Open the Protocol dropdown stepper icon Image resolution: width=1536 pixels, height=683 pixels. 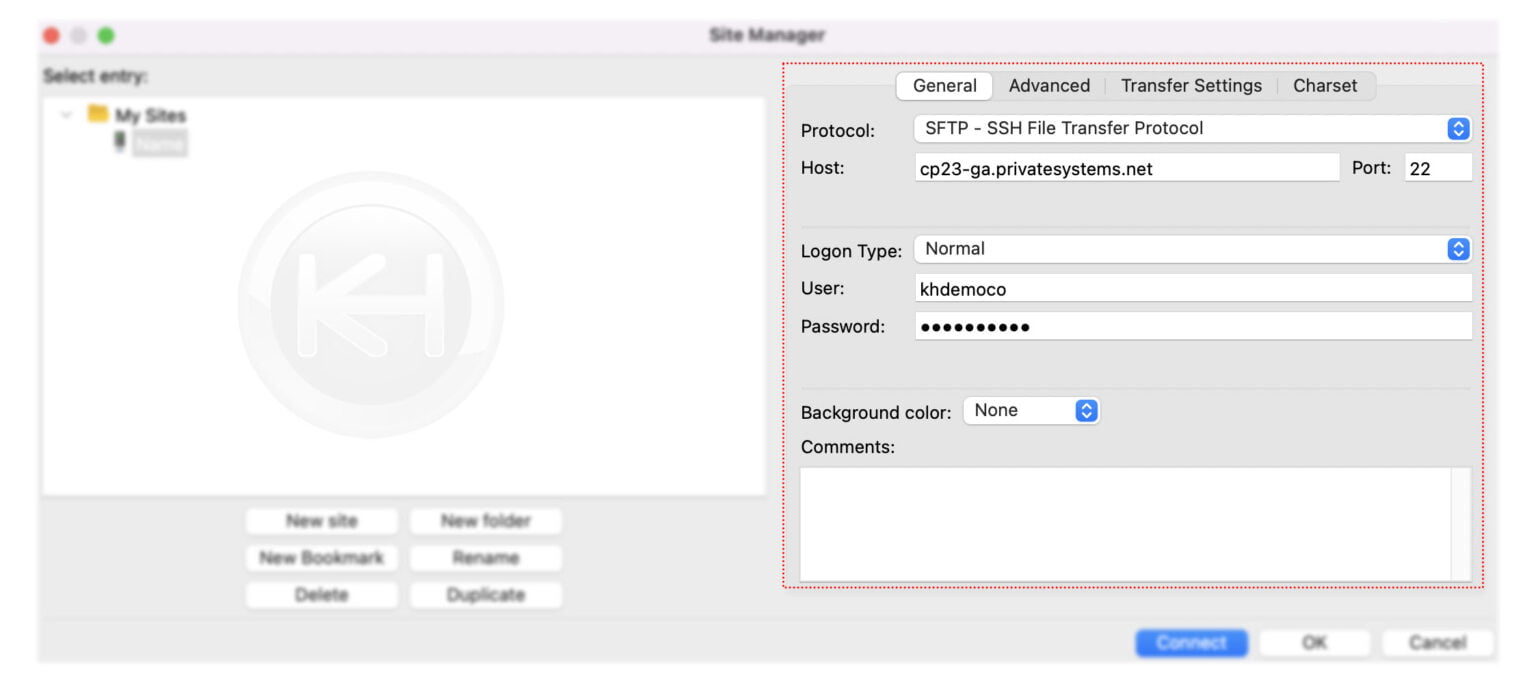click(x=1460, y=128)
